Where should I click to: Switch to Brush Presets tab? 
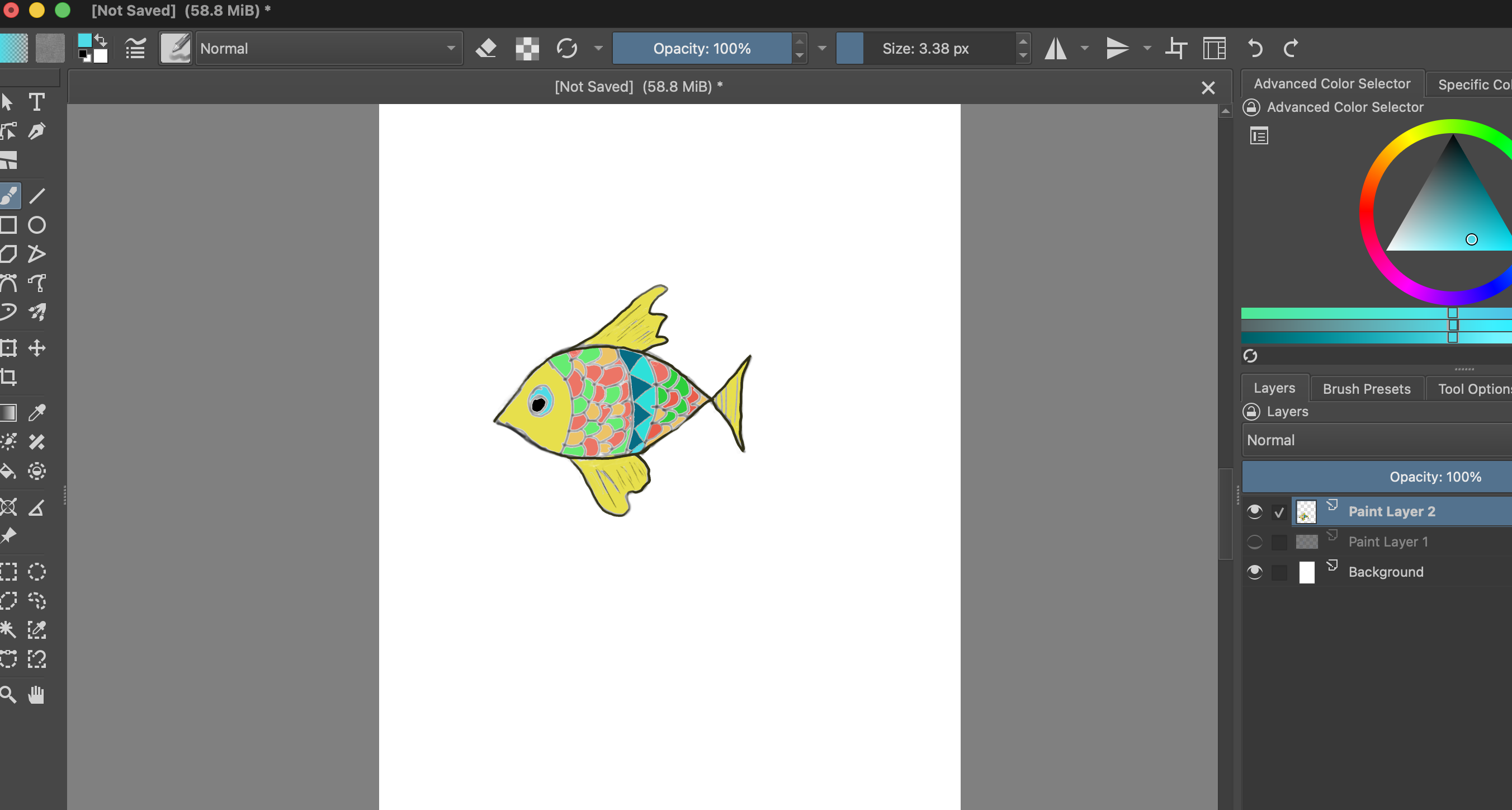[1367, 389]
